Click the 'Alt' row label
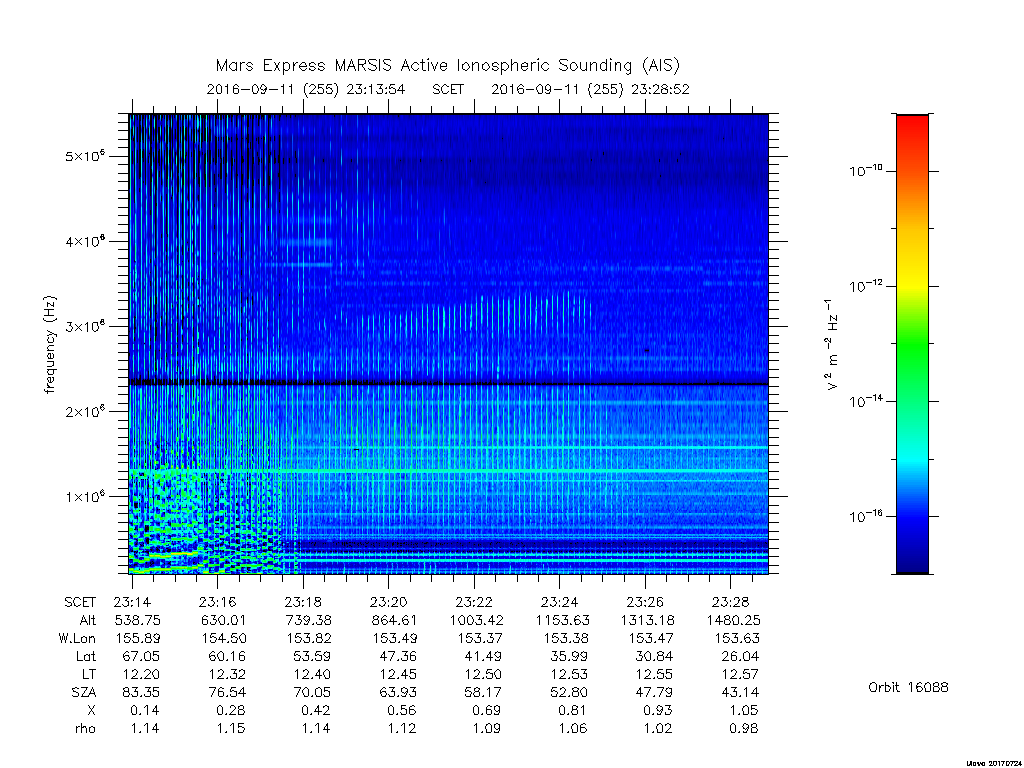The width and height of the screenshot is (1024, 768). 87,620
